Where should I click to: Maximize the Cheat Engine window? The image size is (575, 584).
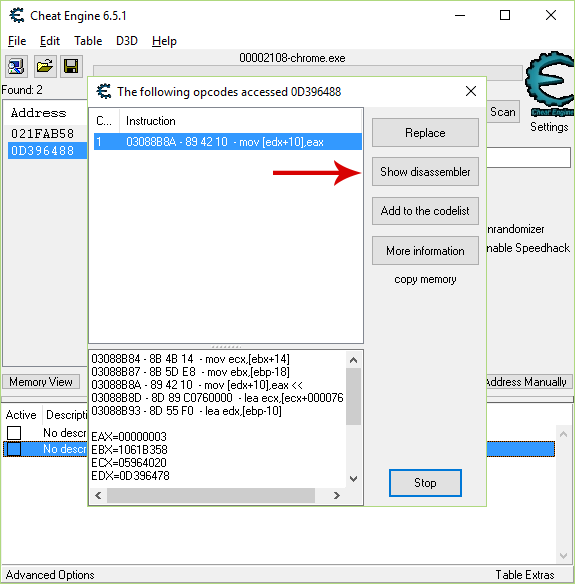505,15
